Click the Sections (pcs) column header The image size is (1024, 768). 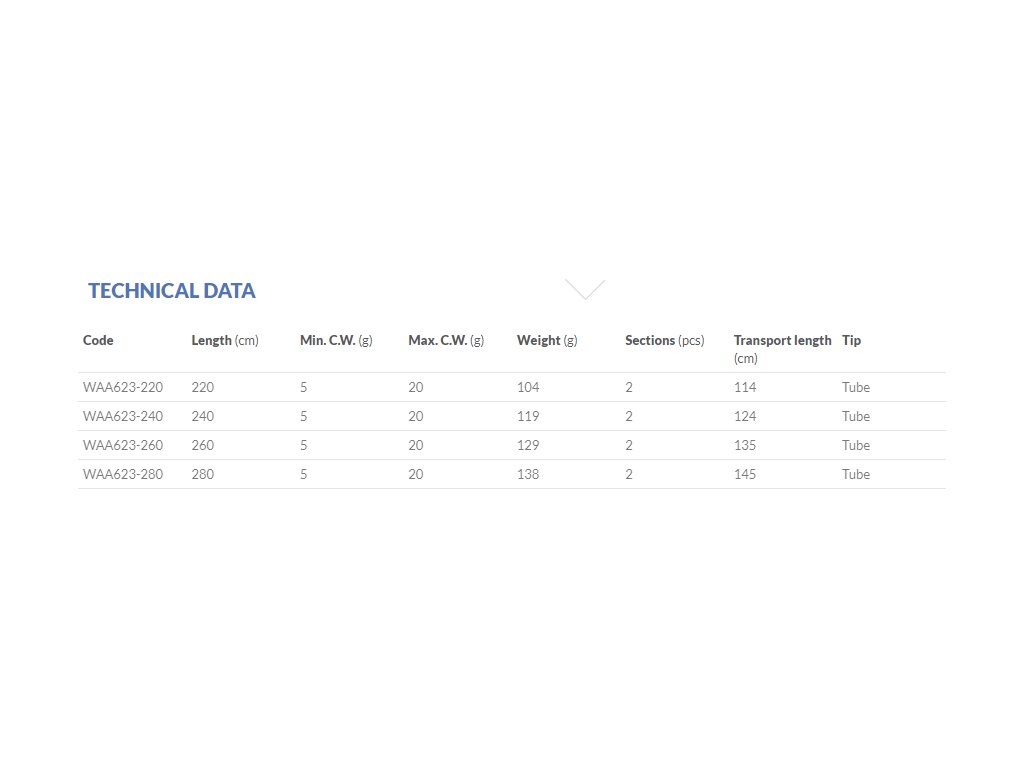point(665,341)
